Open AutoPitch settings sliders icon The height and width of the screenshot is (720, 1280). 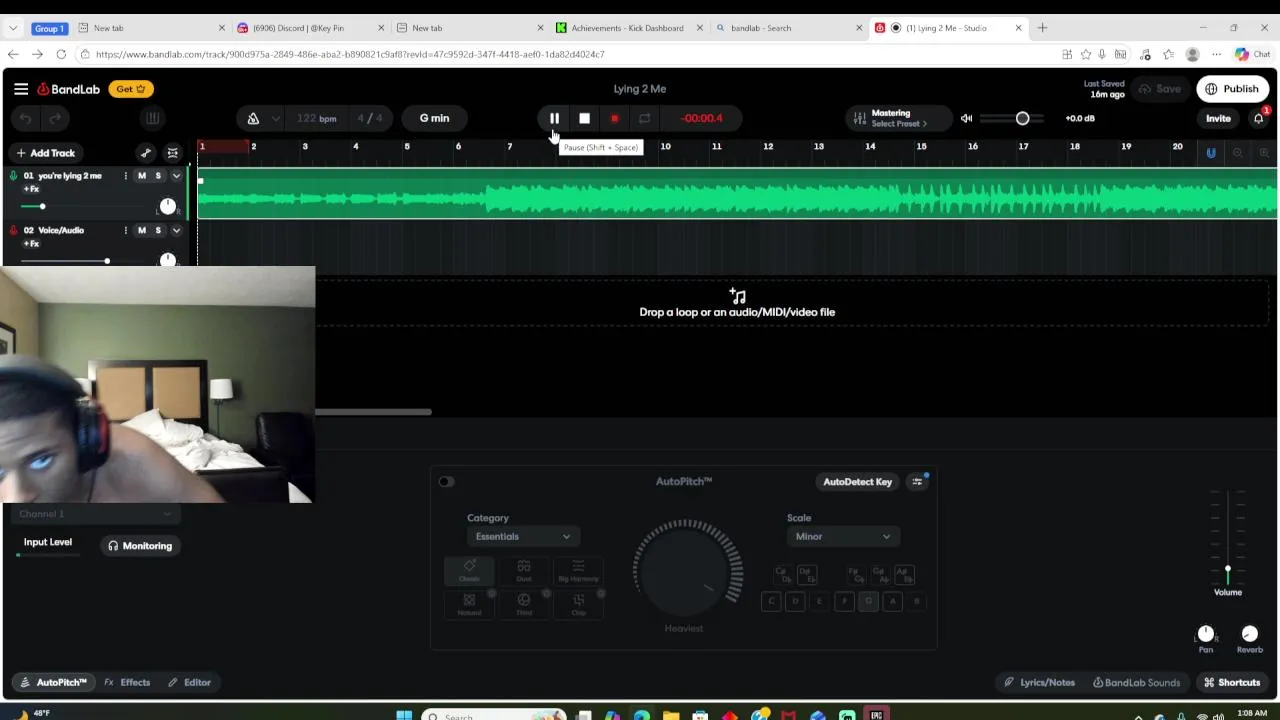click(917, 482)
